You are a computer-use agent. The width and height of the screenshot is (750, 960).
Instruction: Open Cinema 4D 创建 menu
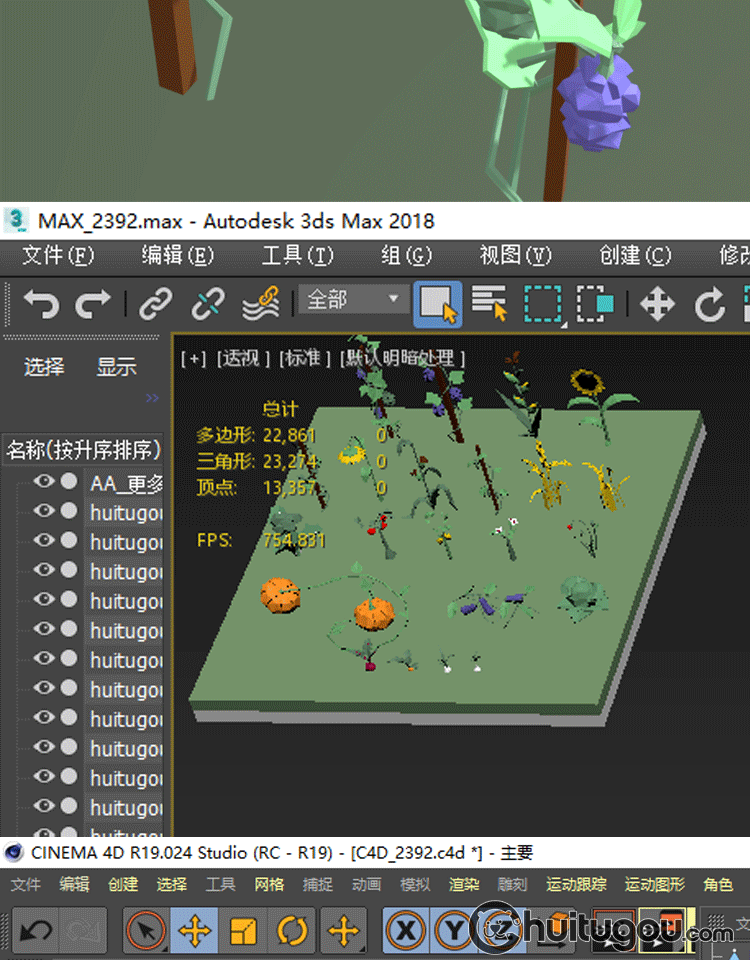point(123,884)
